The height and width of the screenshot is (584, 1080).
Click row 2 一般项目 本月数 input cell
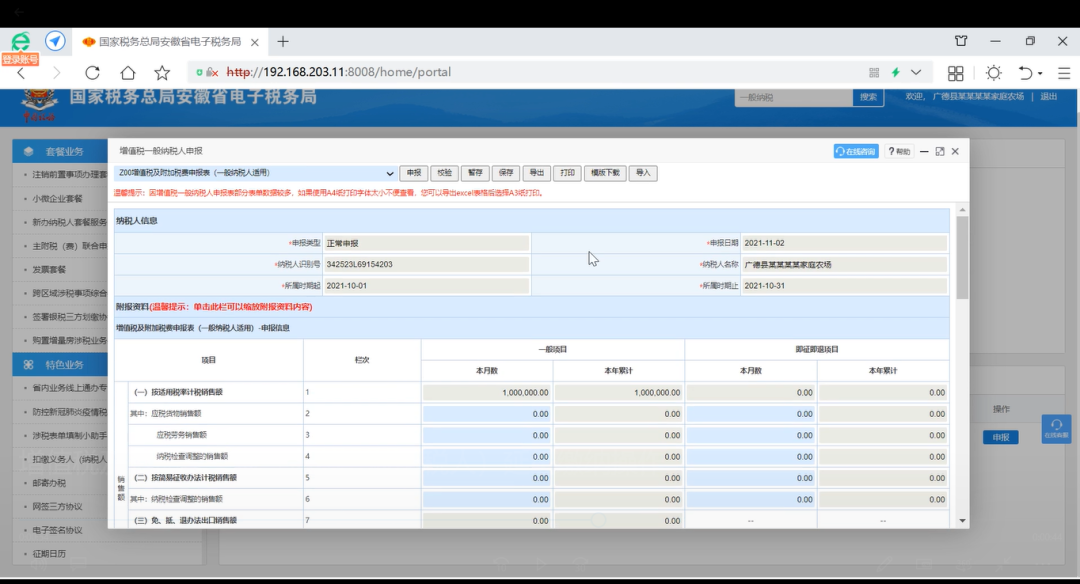(x=487, y=414)
